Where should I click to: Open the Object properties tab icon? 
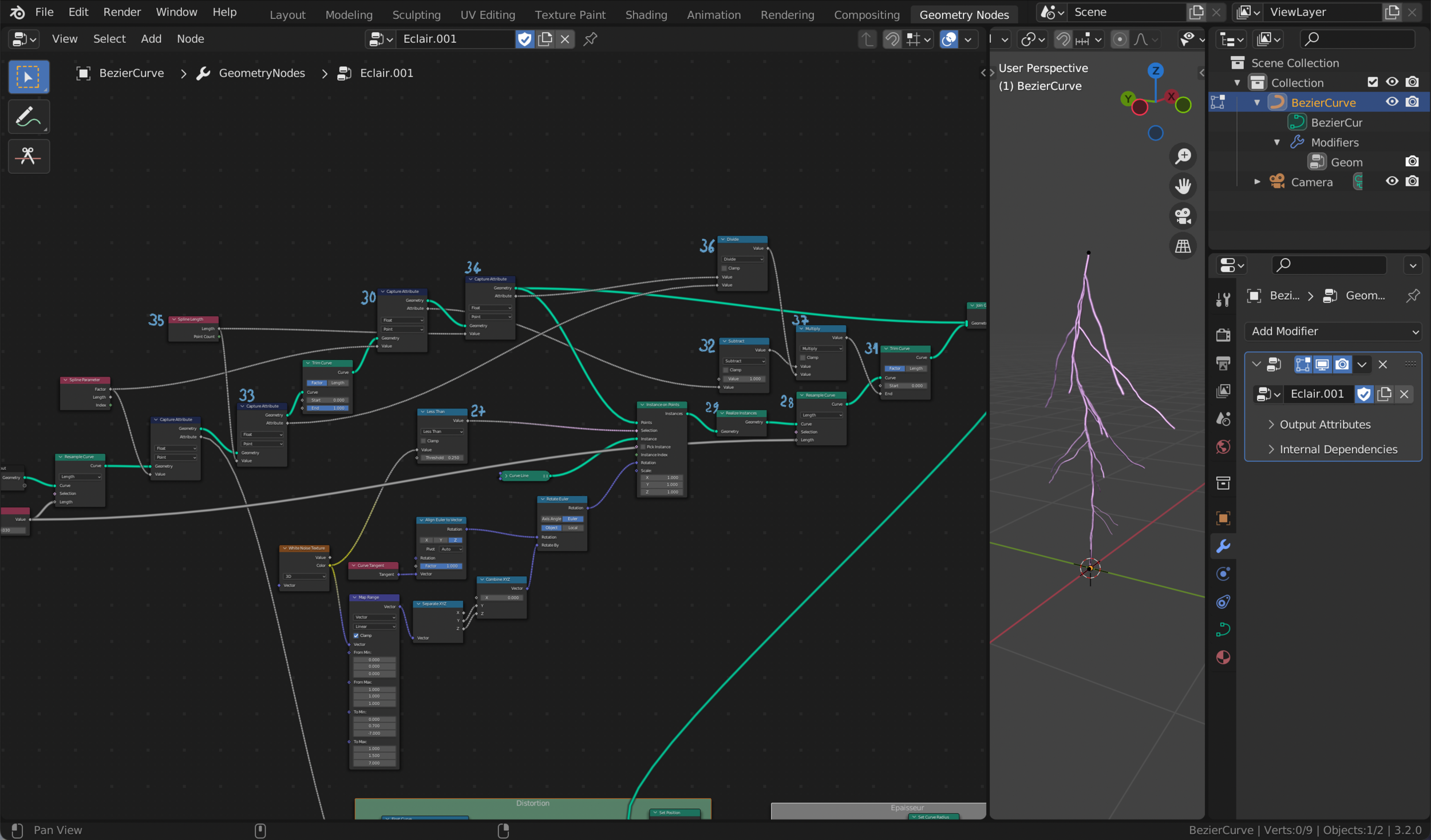tap(1223, 518)
